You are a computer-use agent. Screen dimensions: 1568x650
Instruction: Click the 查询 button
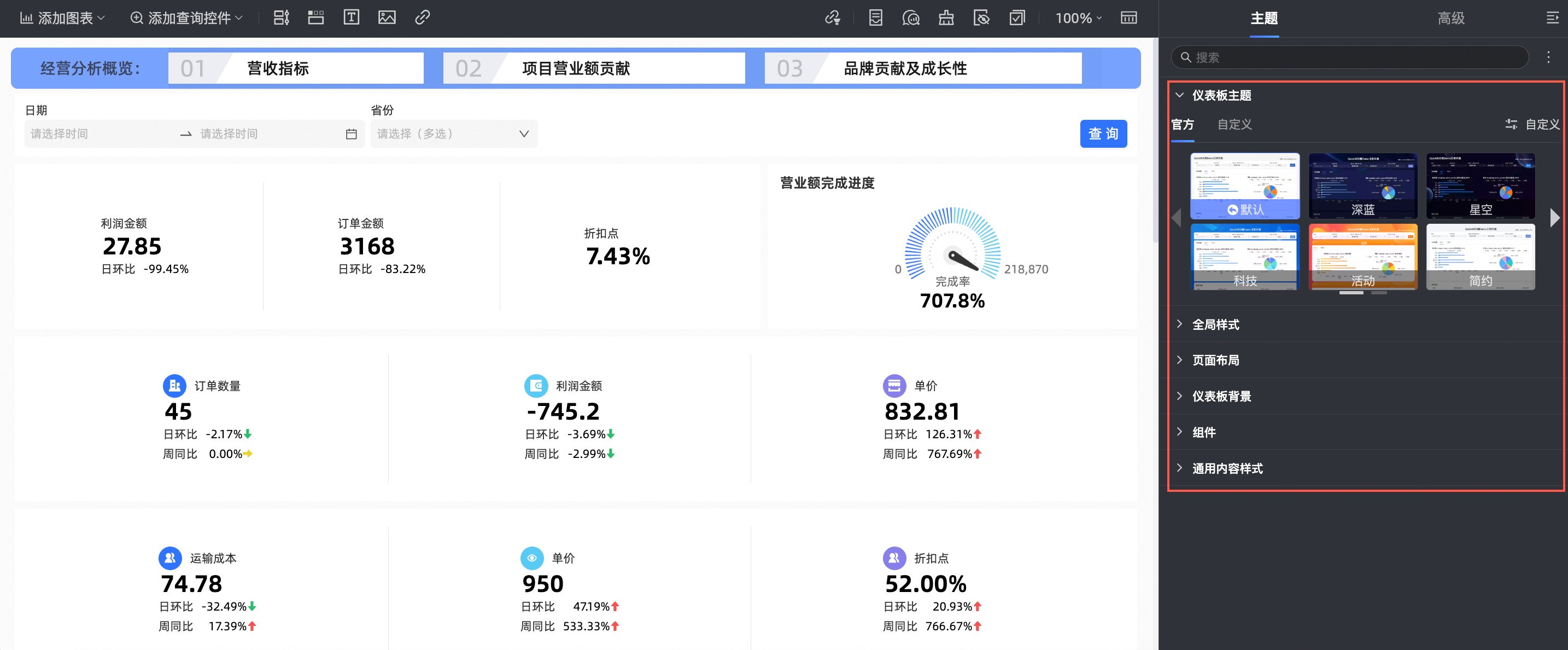(1103, 134)
